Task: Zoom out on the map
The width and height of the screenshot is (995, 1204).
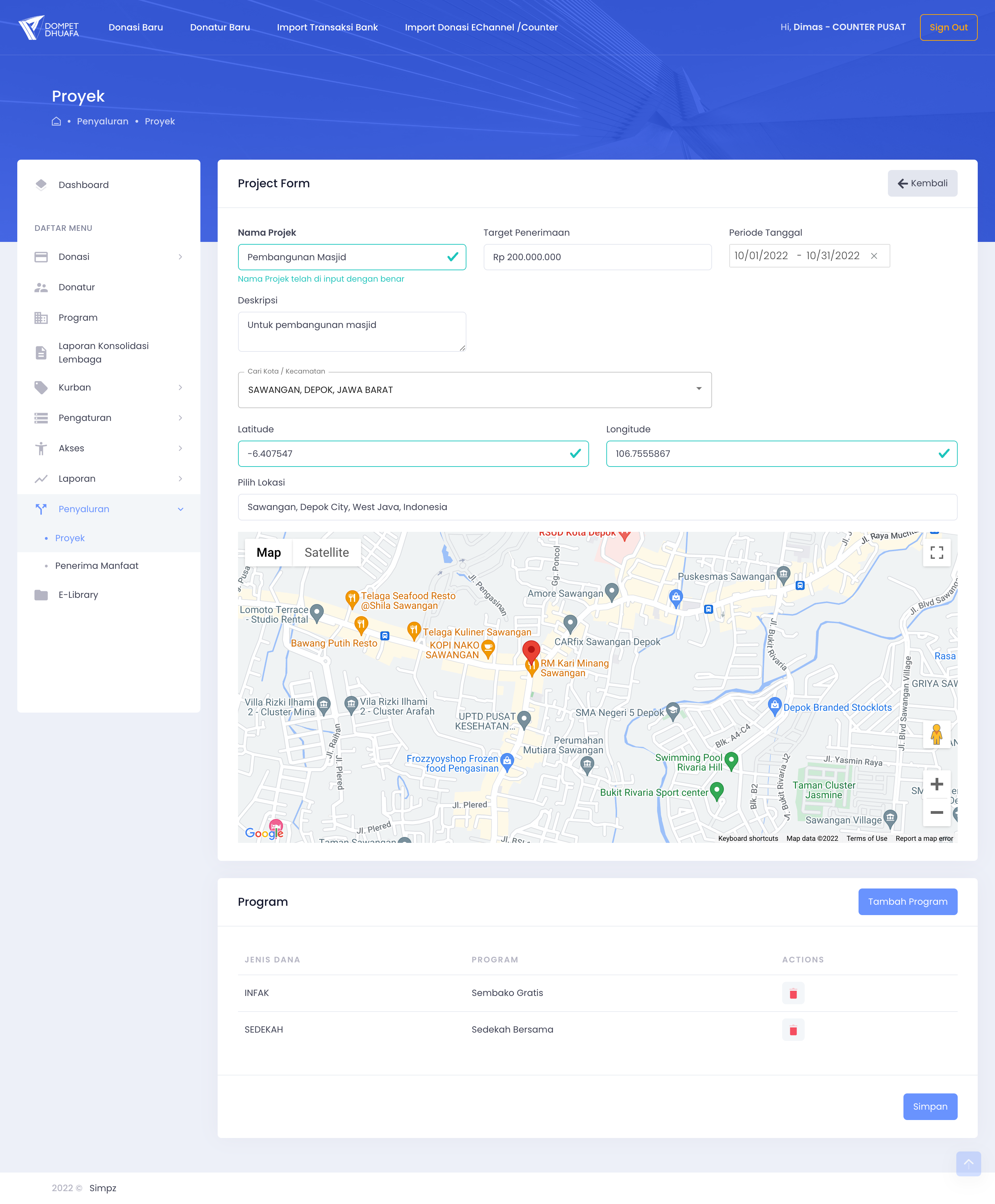Action: tap(936, 812)
